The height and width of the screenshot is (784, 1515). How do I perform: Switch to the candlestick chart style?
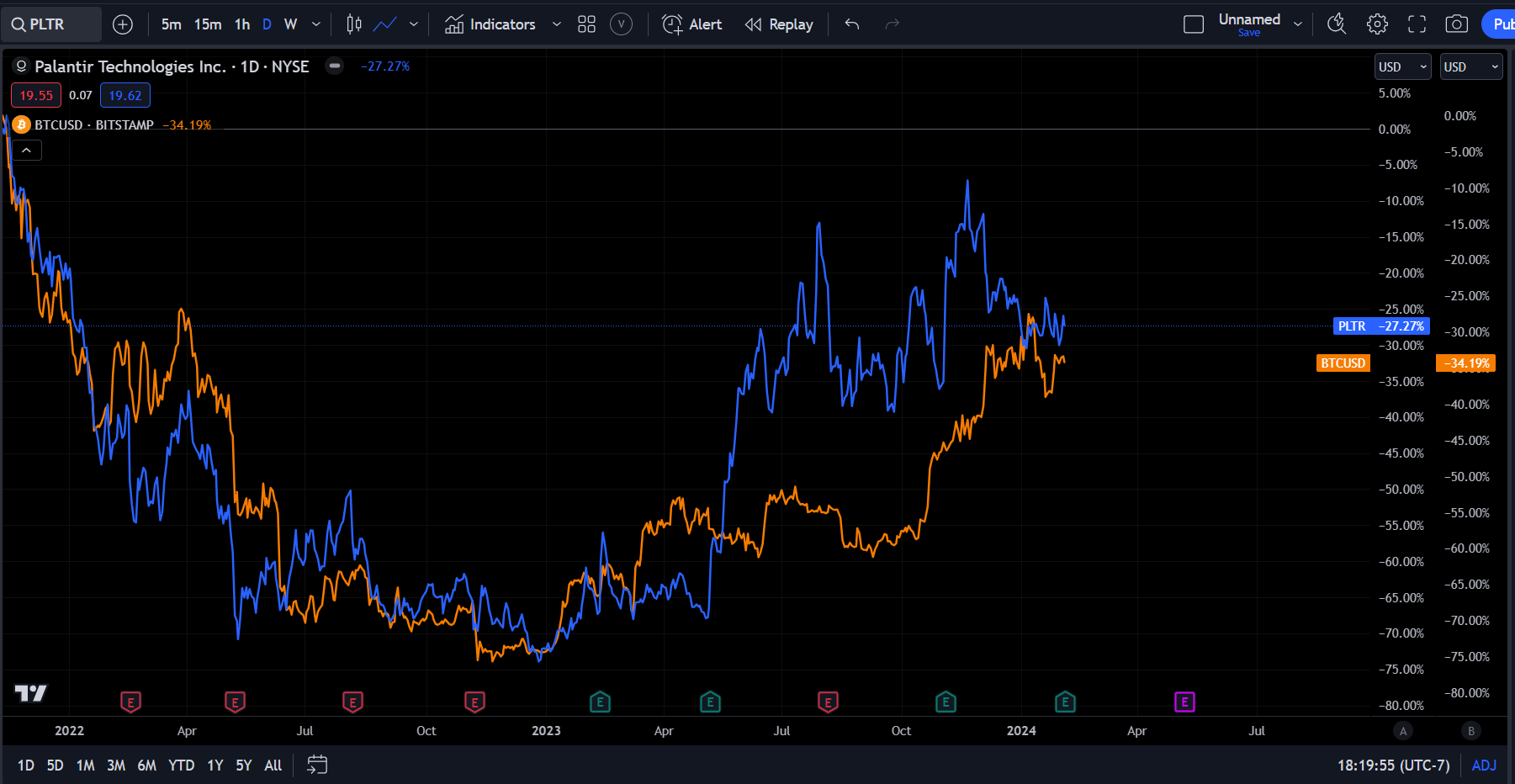tap(354, 24)
